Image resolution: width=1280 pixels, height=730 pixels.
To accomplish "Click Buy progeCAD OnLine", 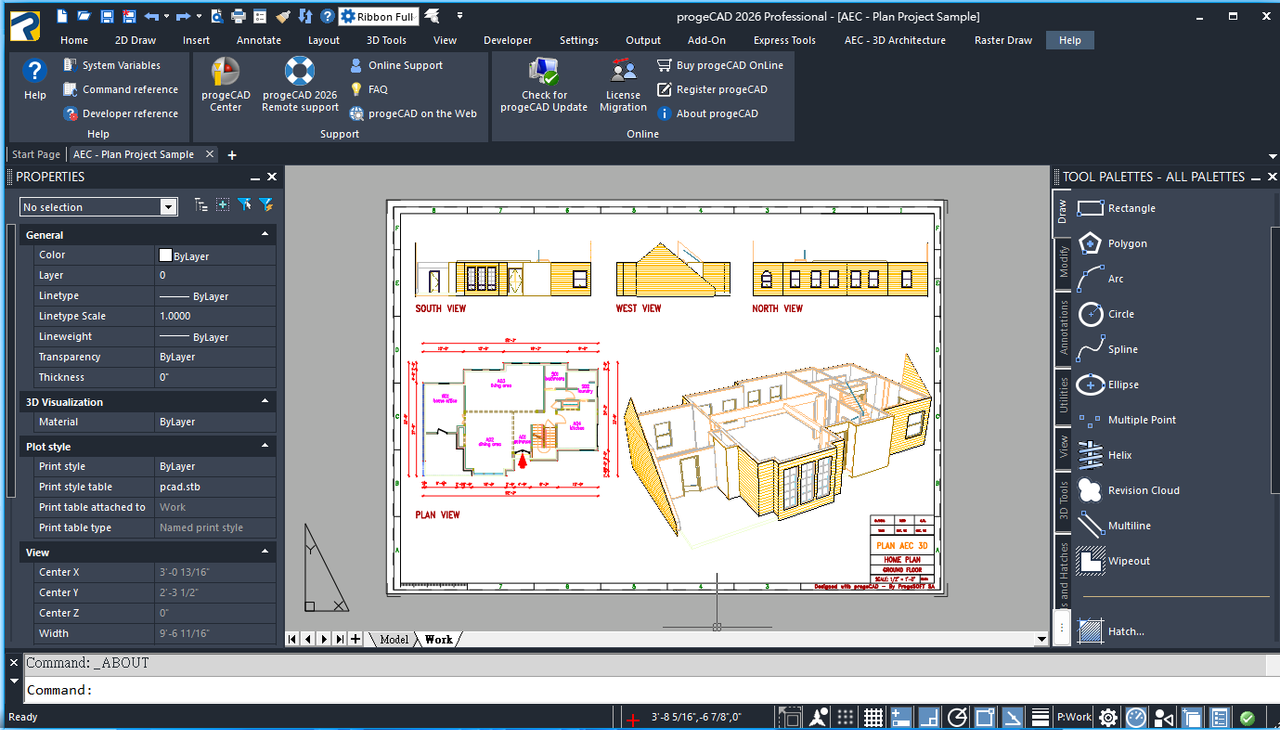I will tap(720, 65).
